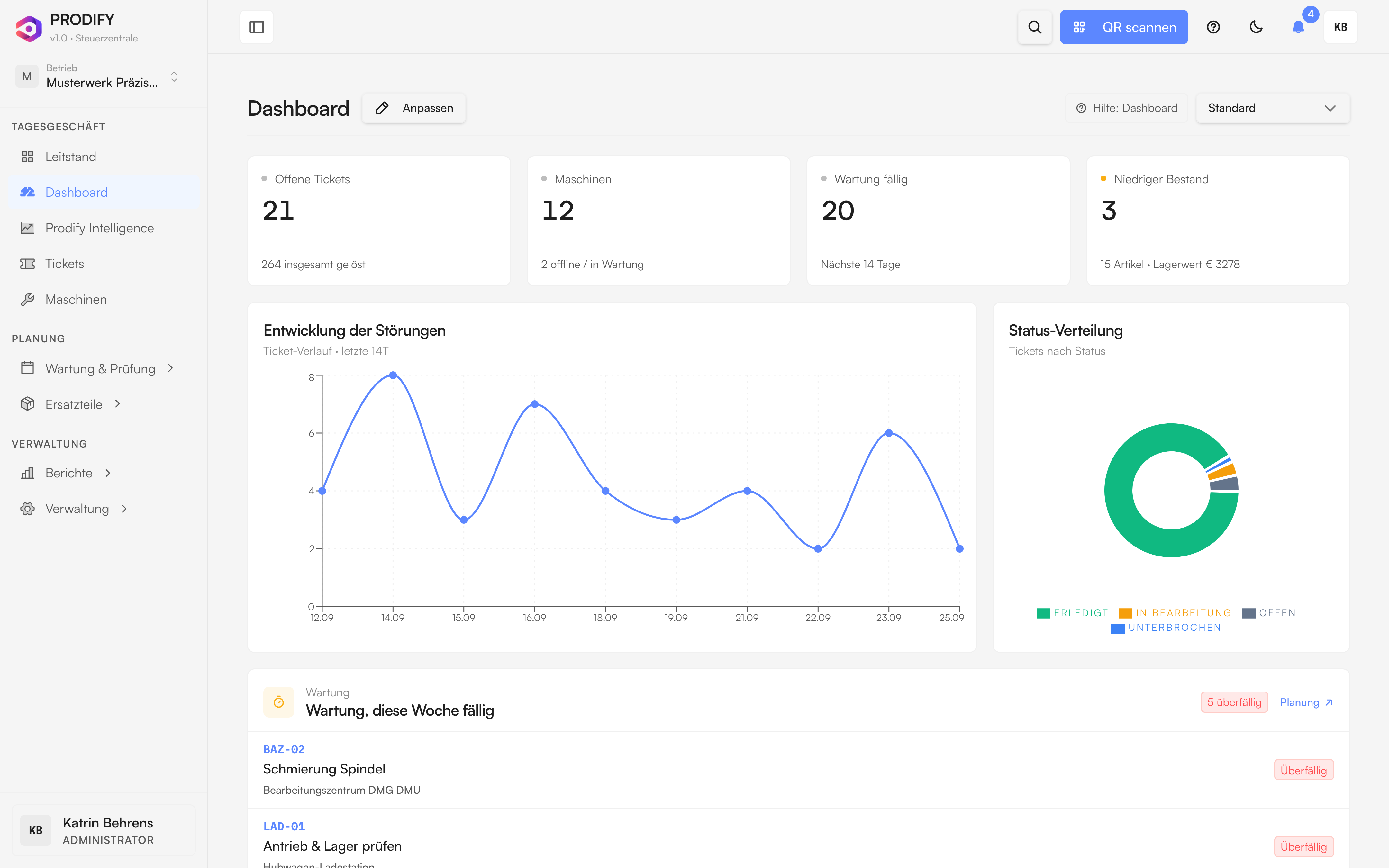Open search with magnifier icon
The height and width of the screenshot is (868, 1389).
pyautogui.click(x=1034, y=27)
